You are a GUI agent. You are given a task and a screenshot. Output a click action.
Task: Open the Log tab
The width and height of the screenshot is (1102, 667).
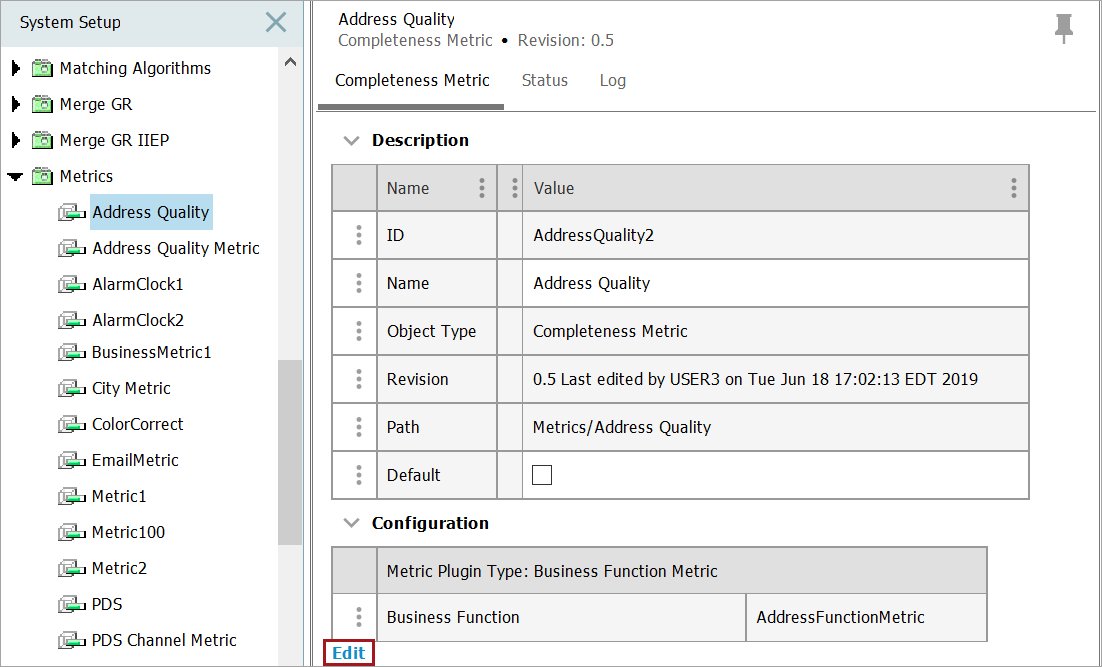click(613, 81)
